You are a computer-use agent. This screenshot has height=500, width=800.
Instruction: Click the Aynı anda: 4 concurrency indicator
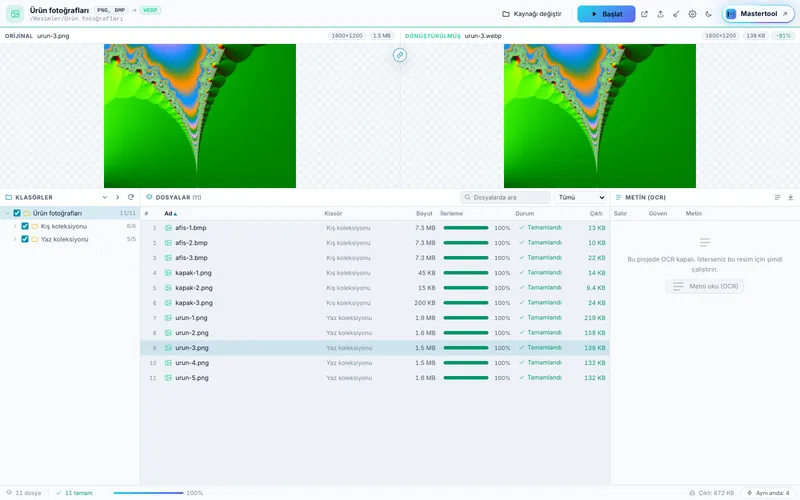click(x=768, y=493)
